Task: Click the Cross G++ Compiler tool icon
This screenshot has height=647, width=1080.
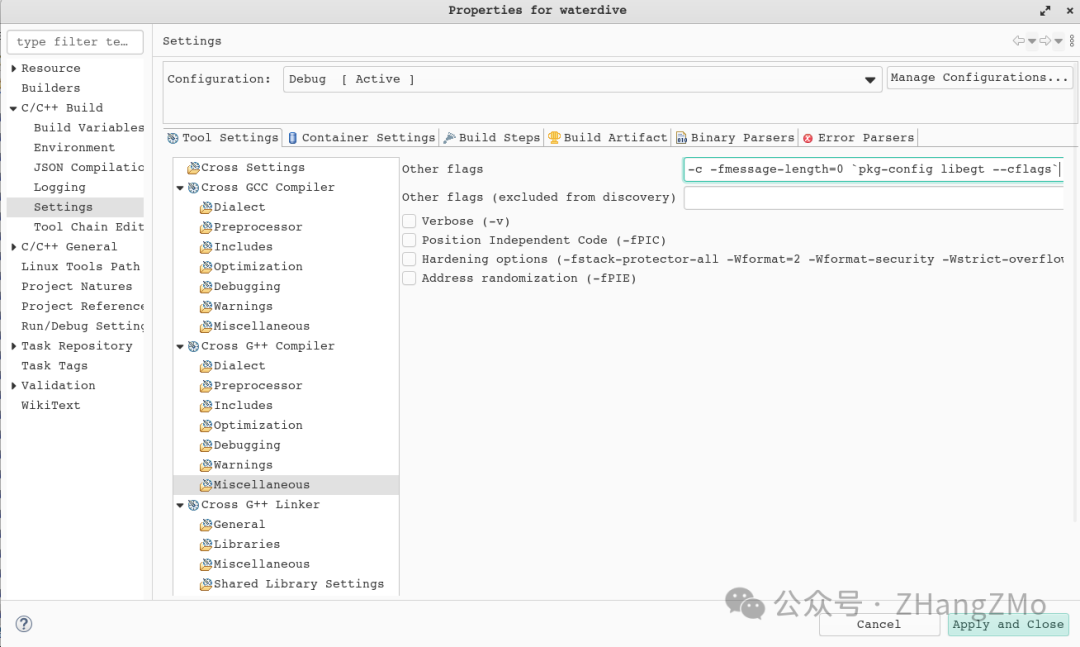Action: click(194, 346)
